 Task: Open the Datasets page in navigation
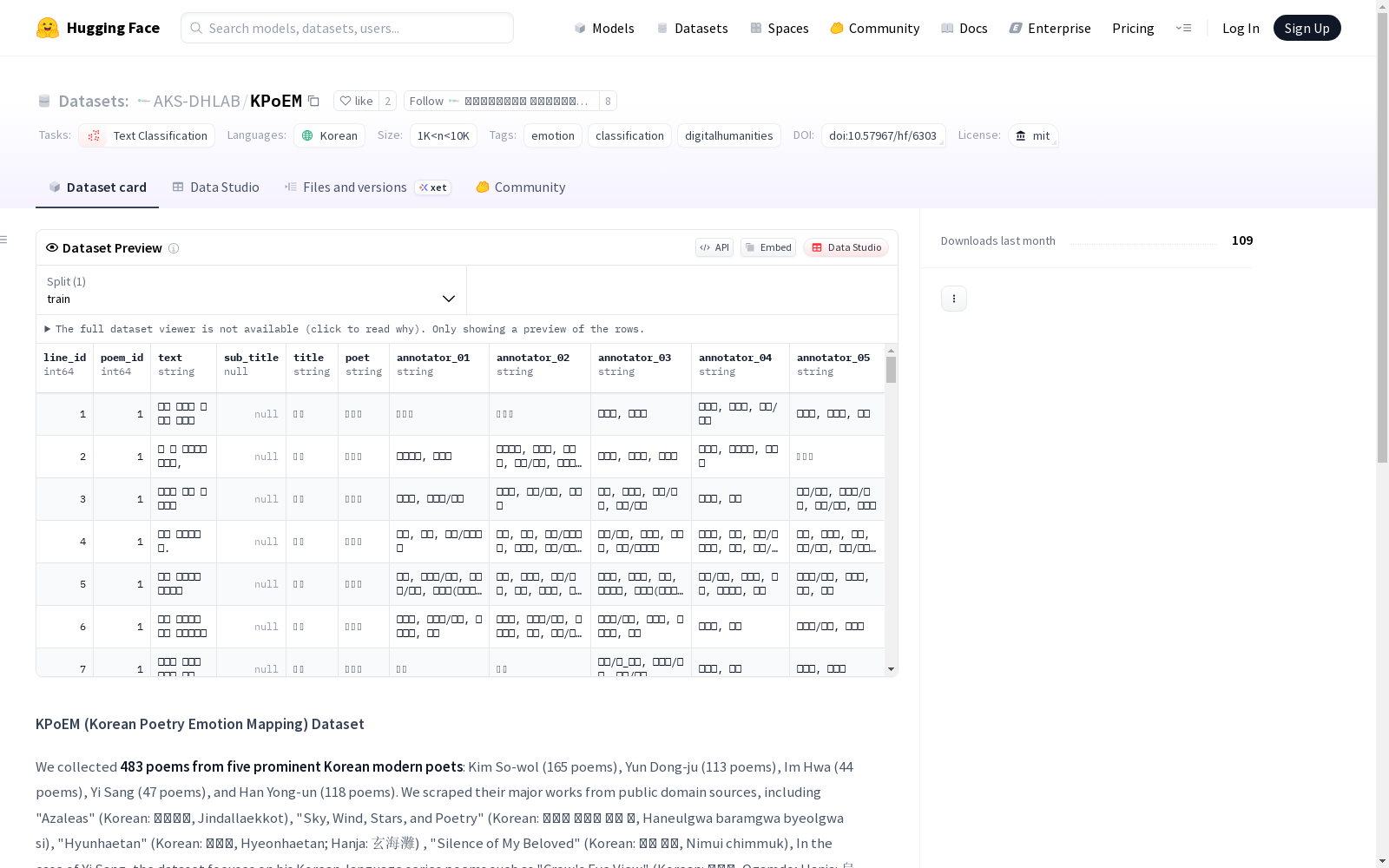click(x=692, y=28)
